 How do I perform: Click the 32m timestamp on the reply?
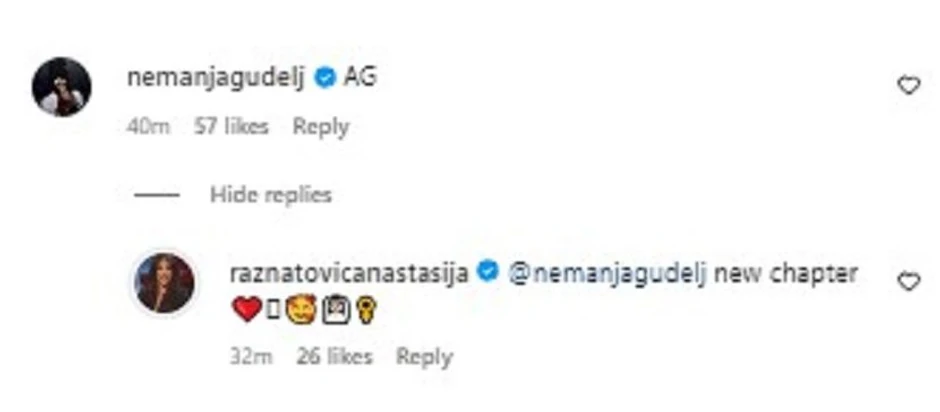coord(251,357)
